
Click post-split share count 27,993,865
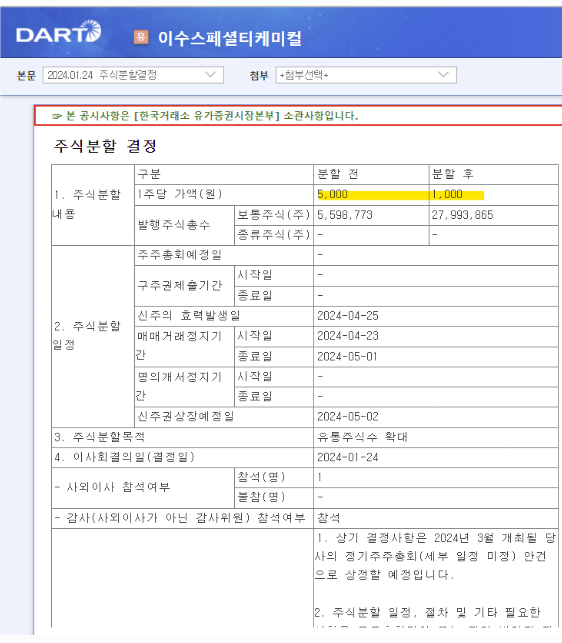click(x=462, y=215)
